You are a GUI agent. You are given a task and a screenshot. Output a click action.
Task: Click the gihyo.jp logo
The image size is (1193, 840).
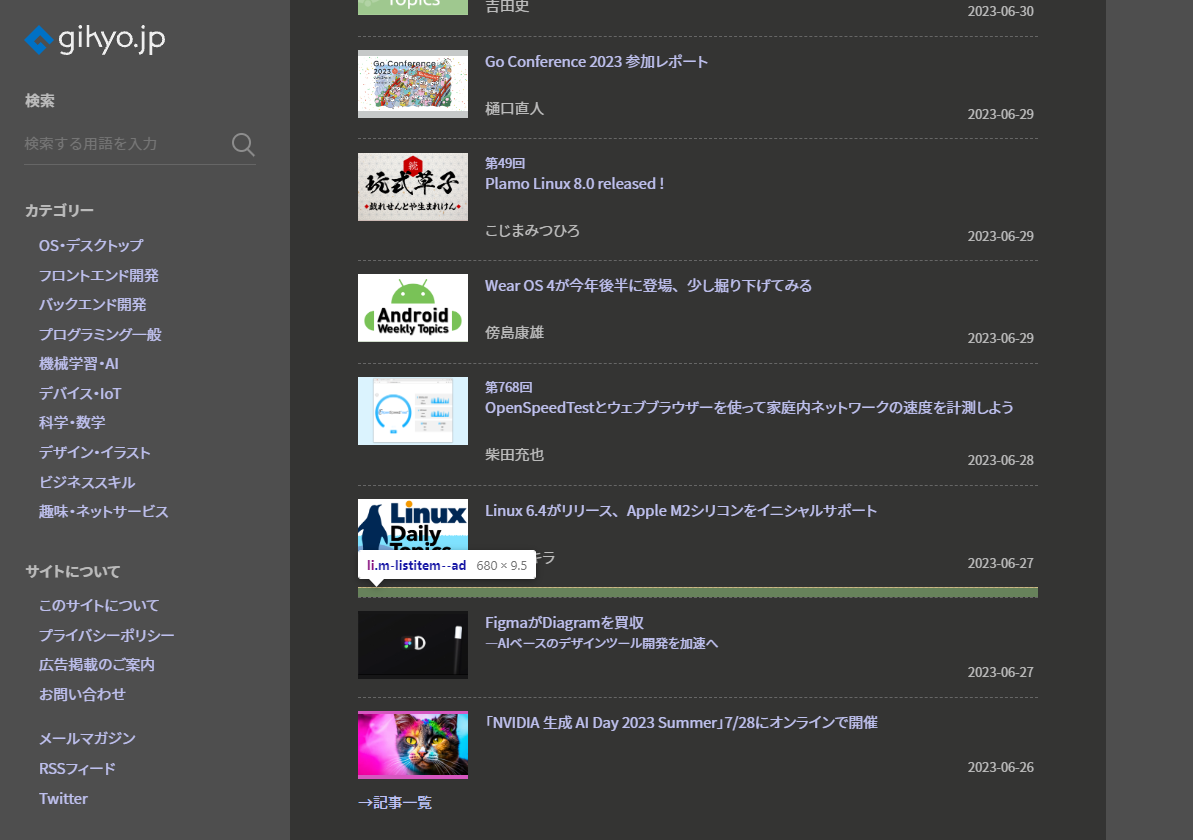click(94, 41)
